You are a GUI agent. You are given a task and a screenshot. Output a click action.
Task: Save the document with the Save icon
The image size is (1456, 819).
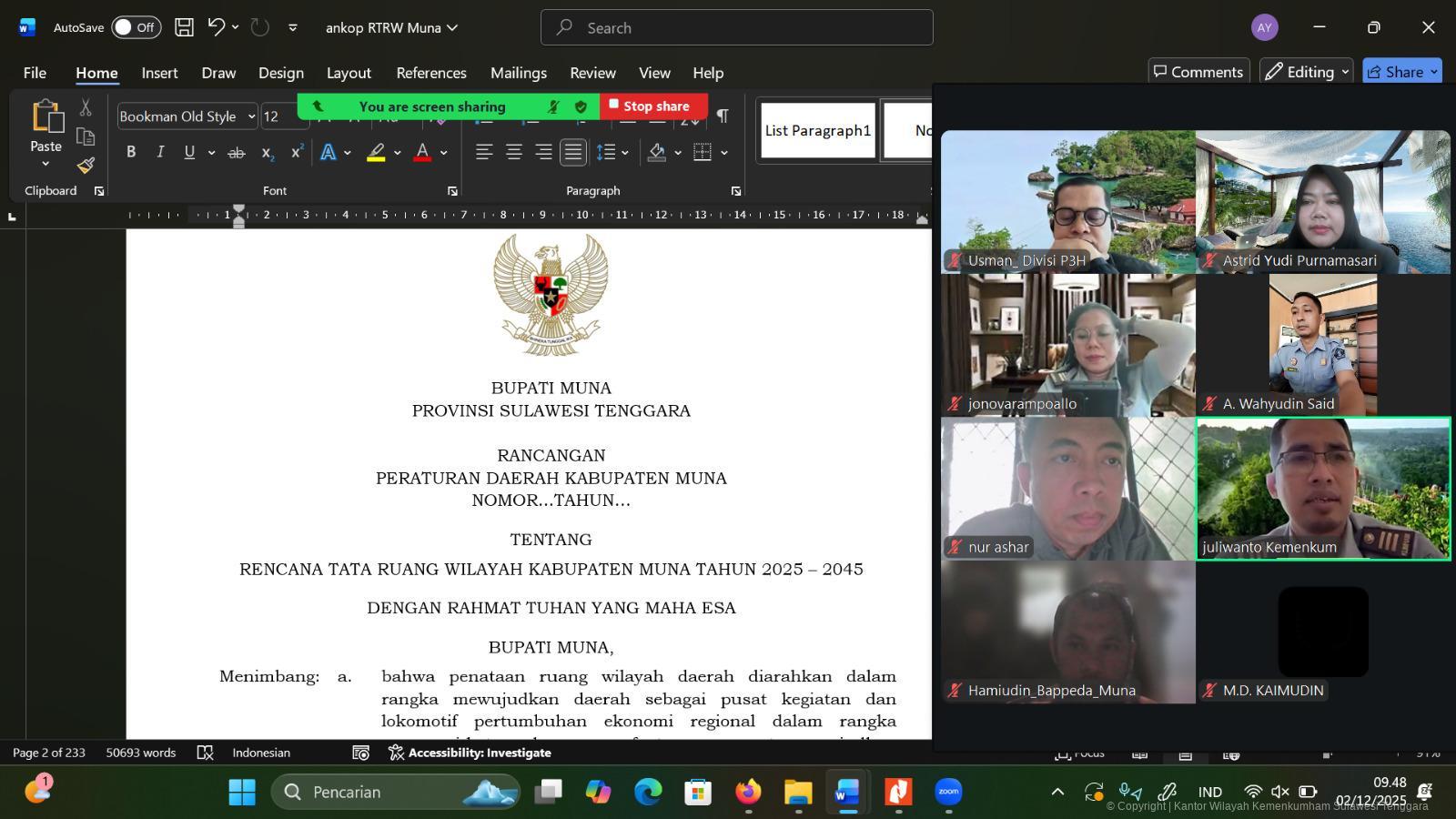pyautogui.click(x=184, y=27)
